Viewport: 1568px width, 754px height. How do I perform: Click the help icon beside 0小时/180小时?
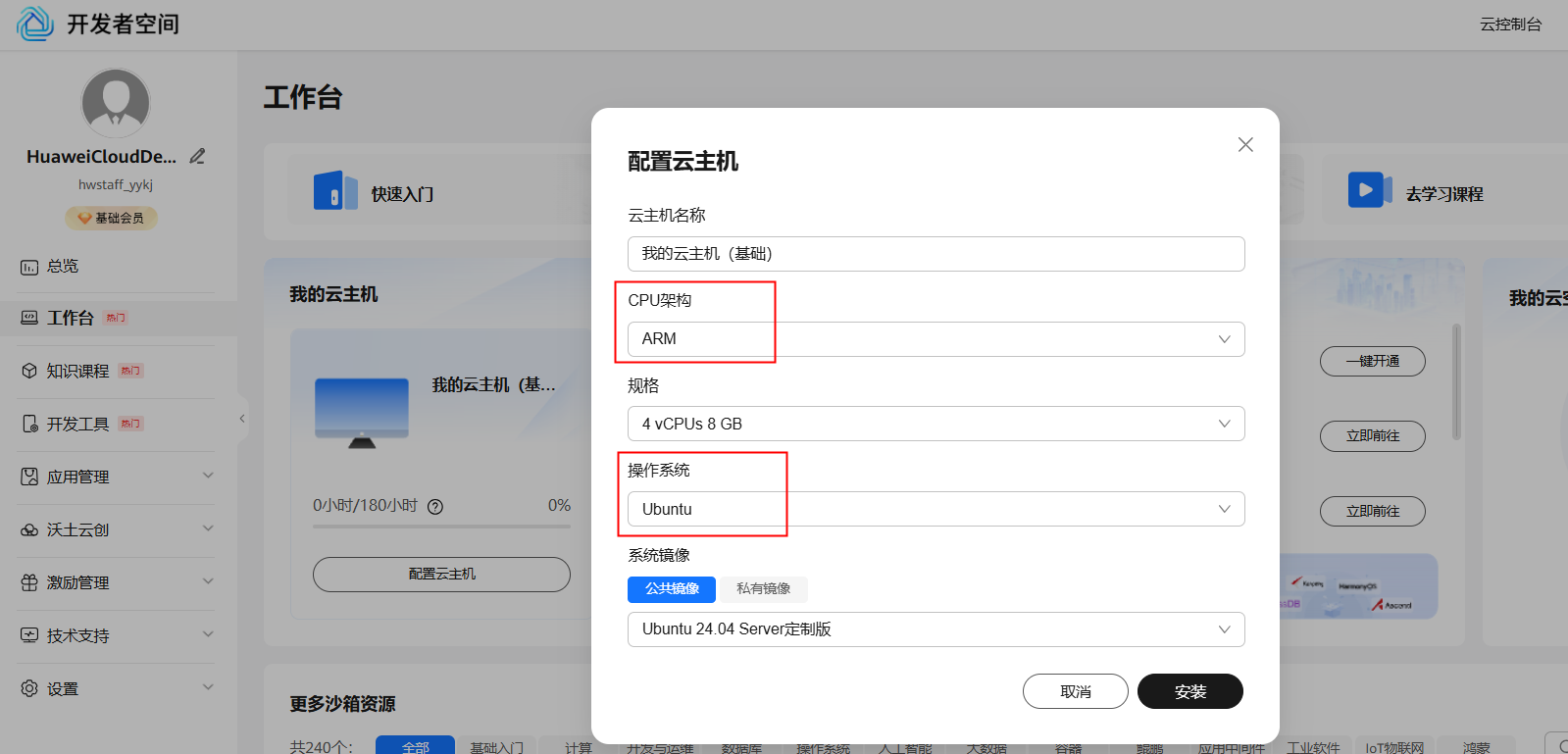click(435, 507)
